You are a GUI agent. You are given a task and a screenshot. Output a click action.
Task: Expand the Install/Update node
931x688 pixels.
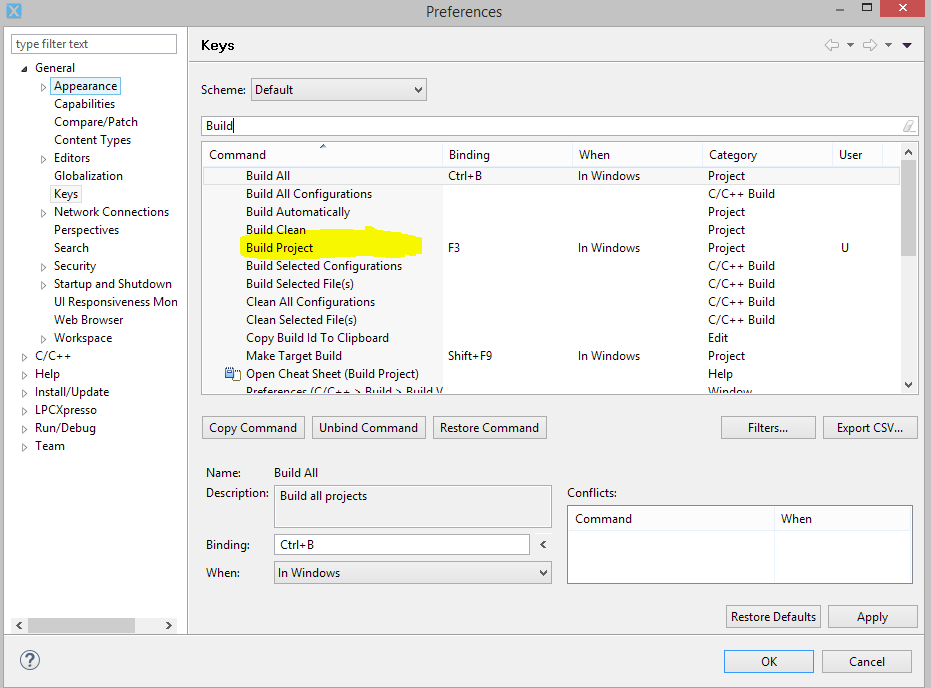coord(24,393)
